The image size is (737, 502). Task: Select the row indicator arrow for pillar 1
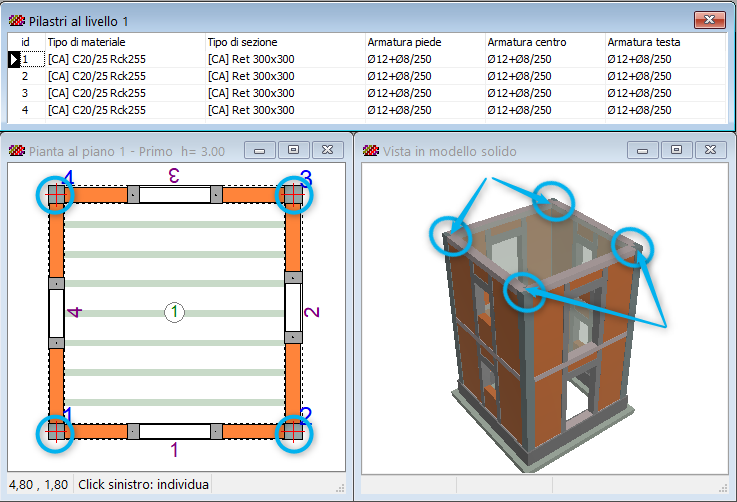(x=14, y=59)
